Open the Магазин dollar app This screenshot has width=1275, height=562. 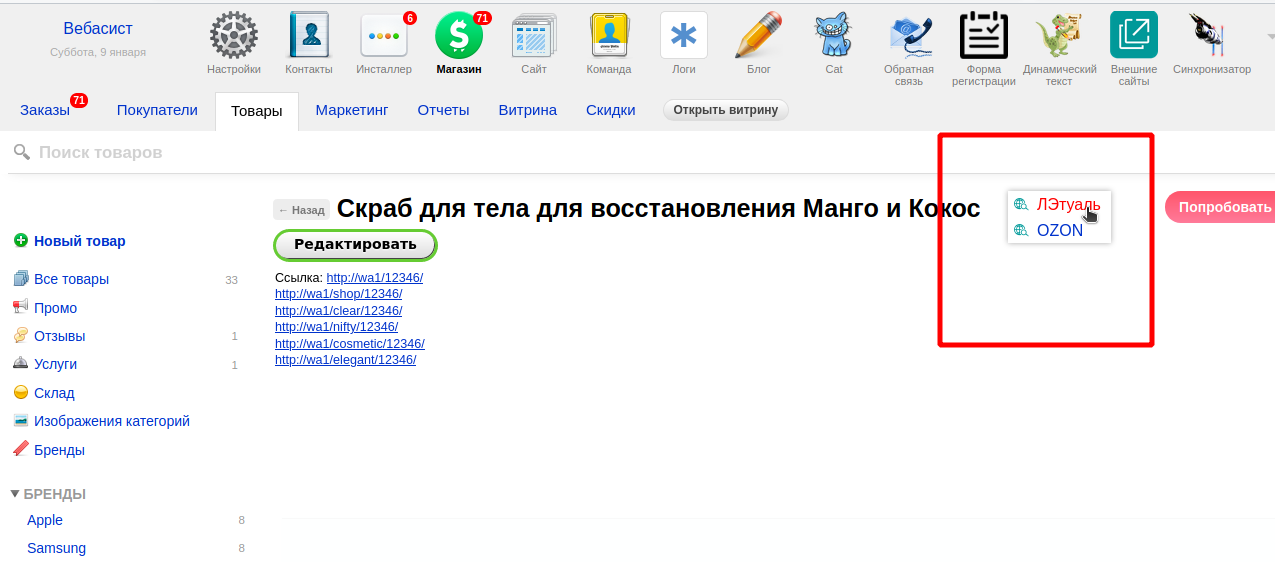pyautogui.click(x=459, y=36)
